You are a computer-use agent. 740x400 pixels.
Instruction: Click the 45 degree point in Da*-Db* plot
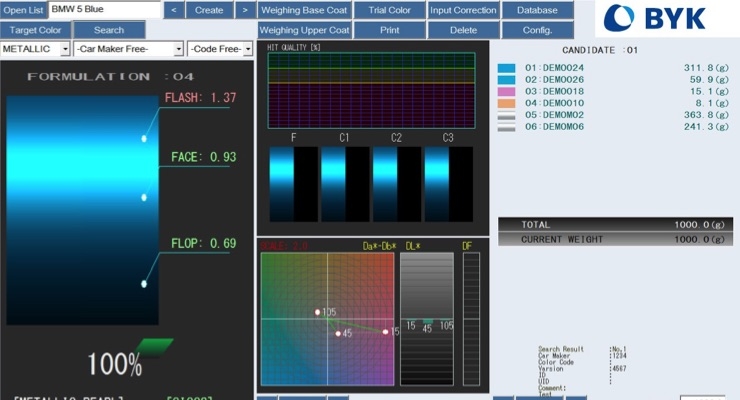[338, 333]
